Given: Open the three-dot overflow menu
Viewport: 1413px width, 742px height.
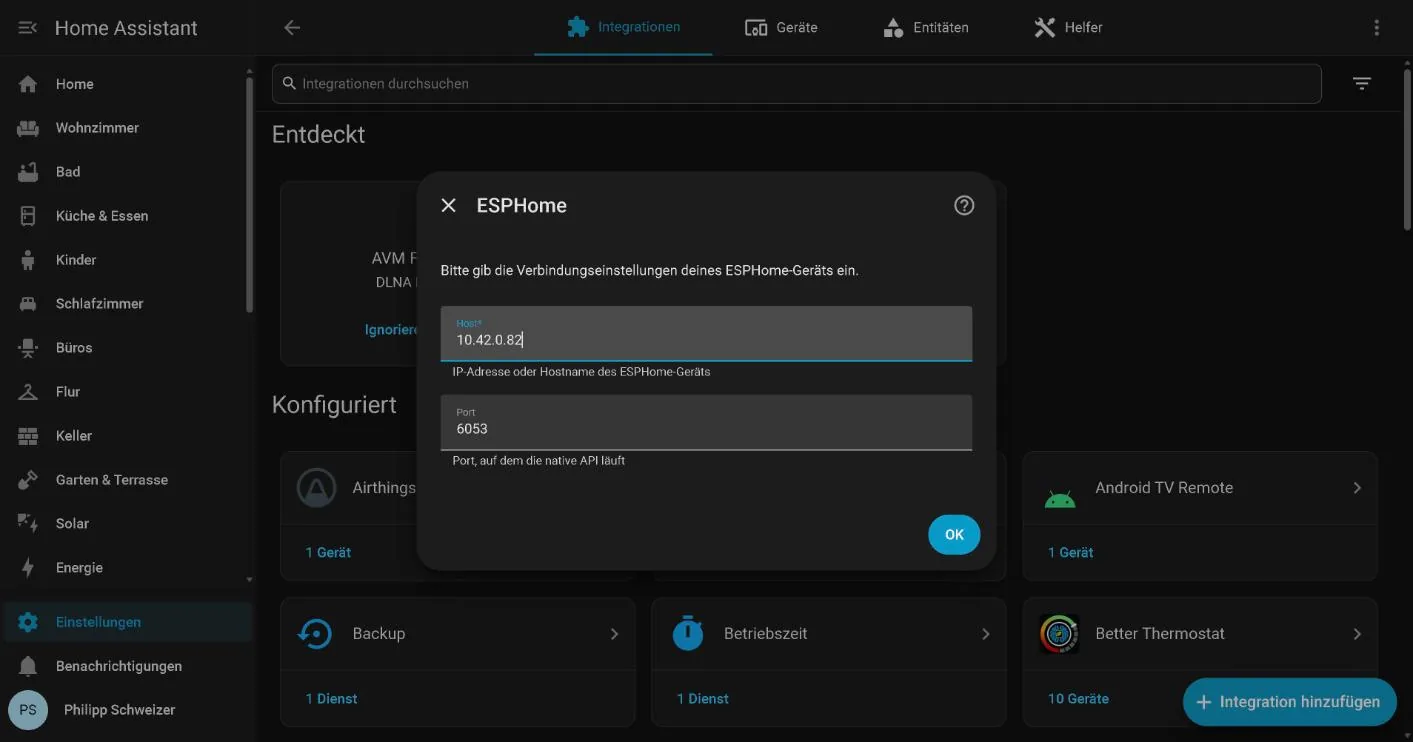Looking at the screenshot, I should 1377,28.
